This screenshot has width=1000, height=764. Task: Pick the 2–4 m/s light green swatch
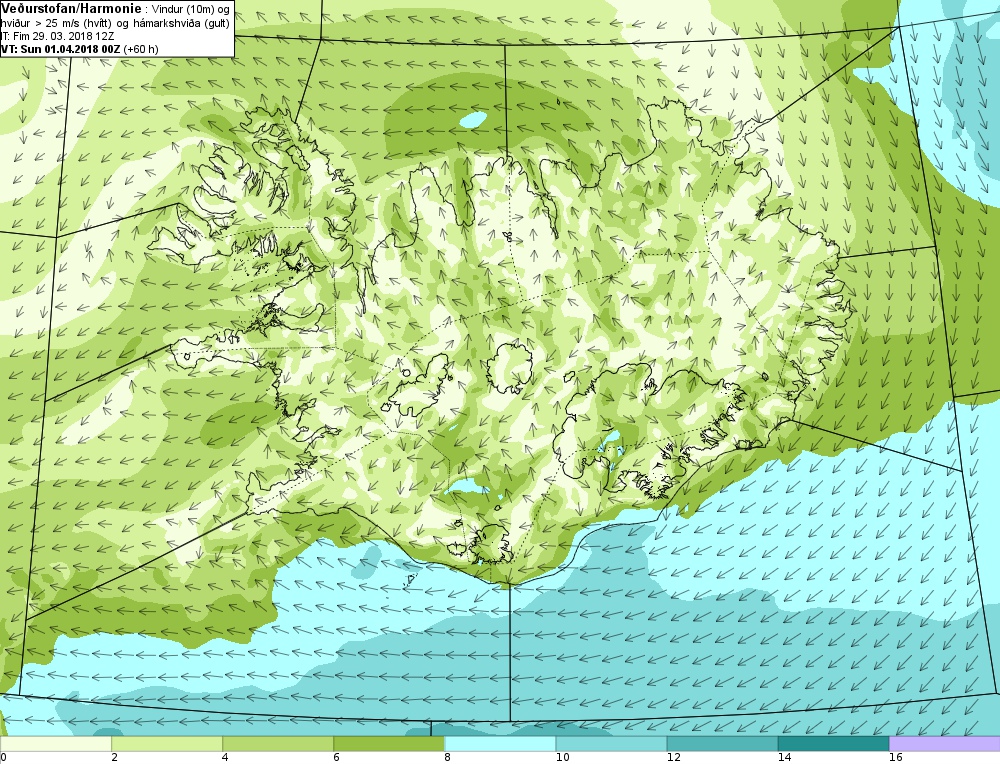tap(167, 744)
